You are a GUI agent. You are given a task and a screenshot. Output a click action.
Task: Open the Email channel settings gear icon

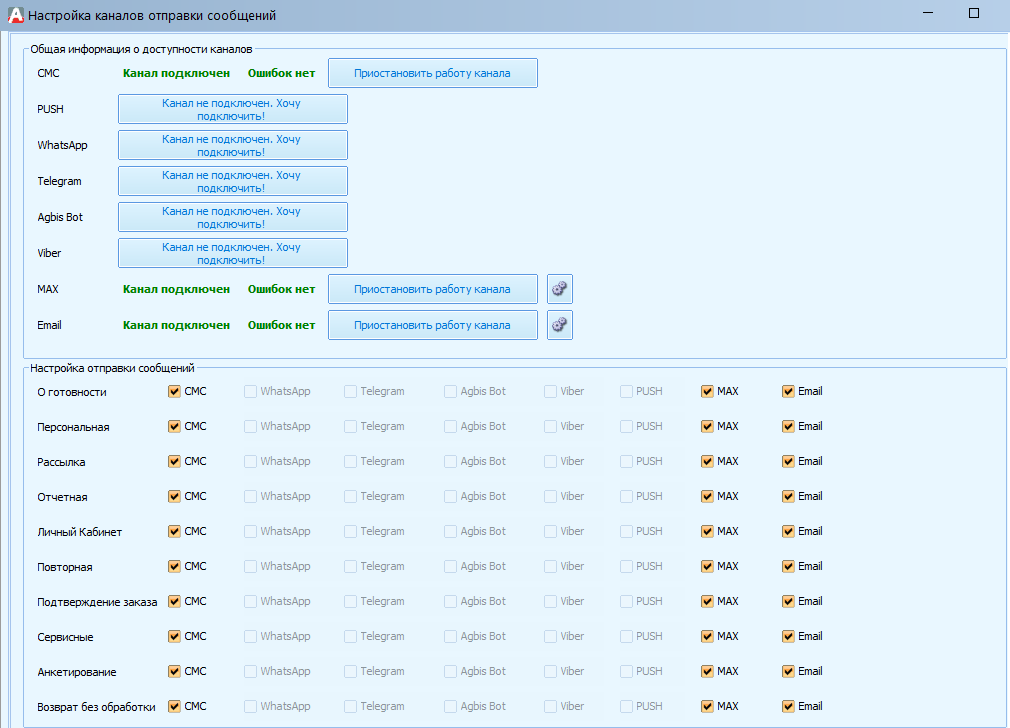click(x=560, y=325)
